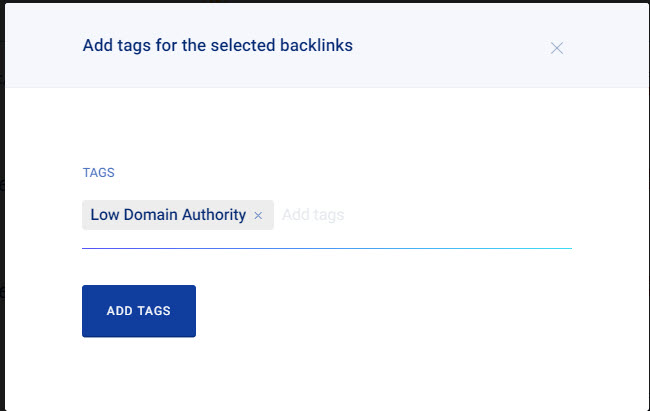Click the small x beside Low Domain Authority

pyautogui.click(x=258, y=215)
